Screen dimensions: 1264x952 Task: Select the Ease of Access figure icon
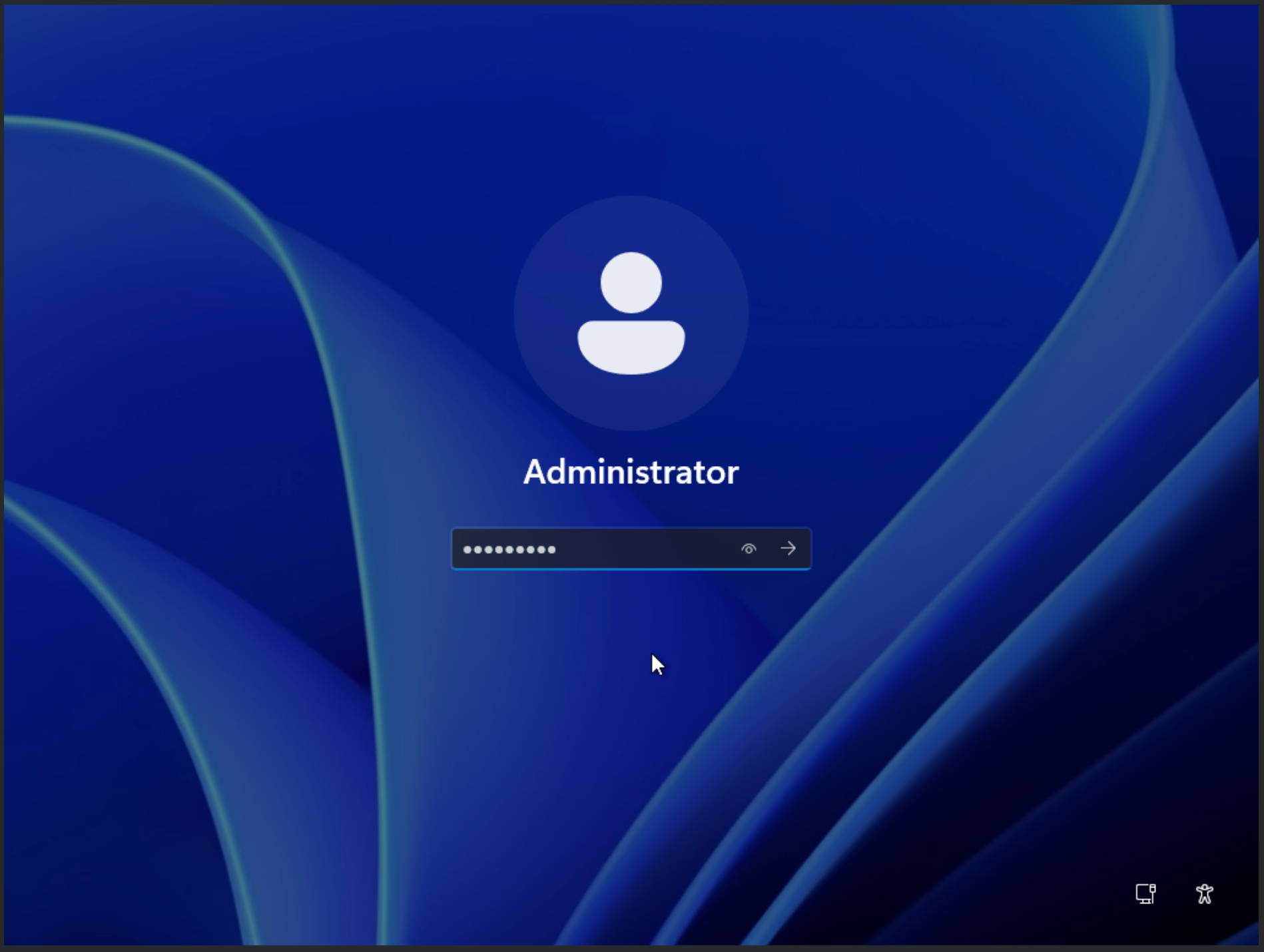1205,895
